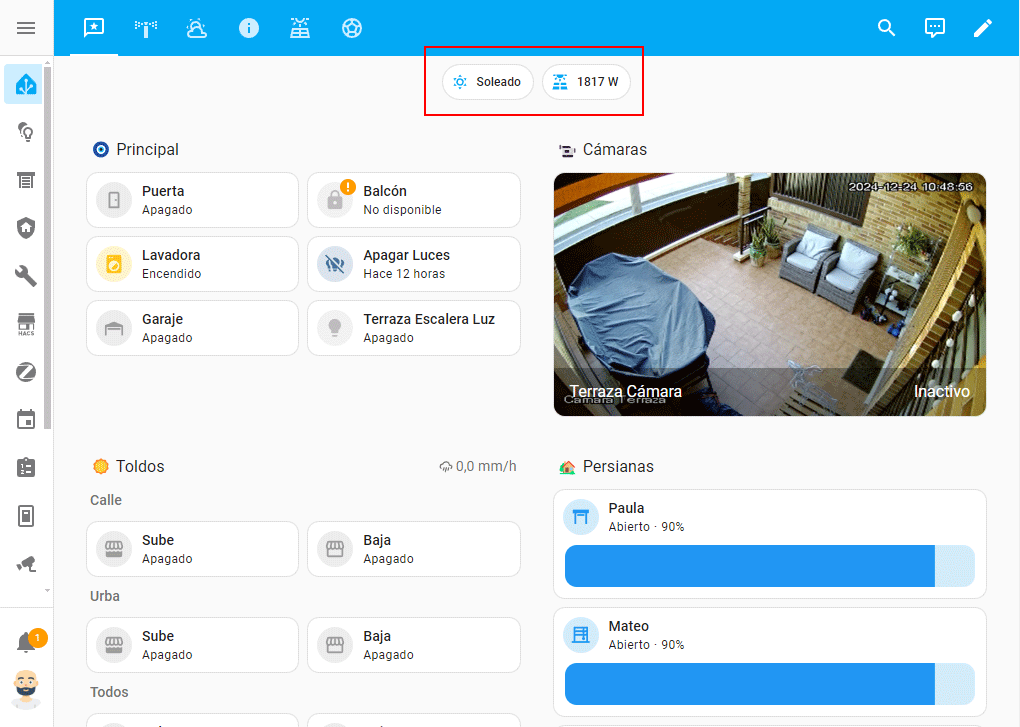Toggle the Lavadora washing machine tile
This screenshot has height=727, width=1020.
pyautogui.click(x=193, y=264)
